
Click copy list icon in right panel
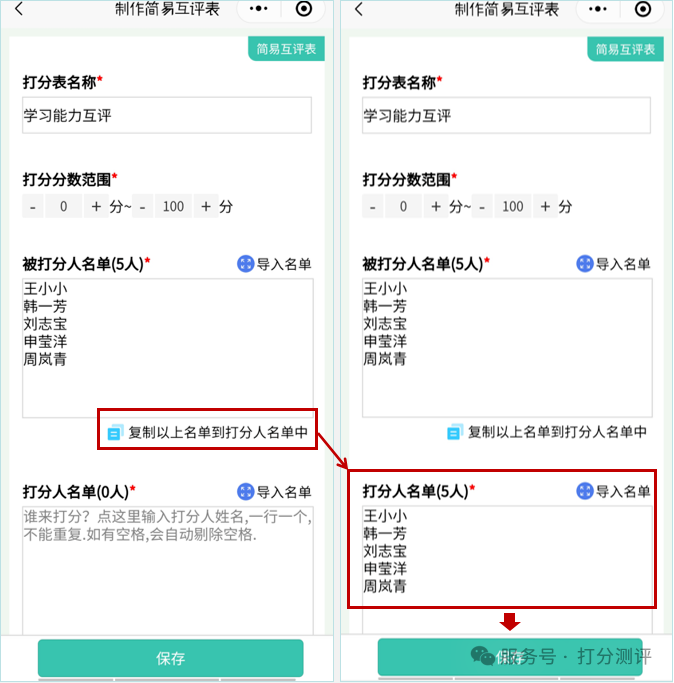pyautogui.click(x=455, y=433)
